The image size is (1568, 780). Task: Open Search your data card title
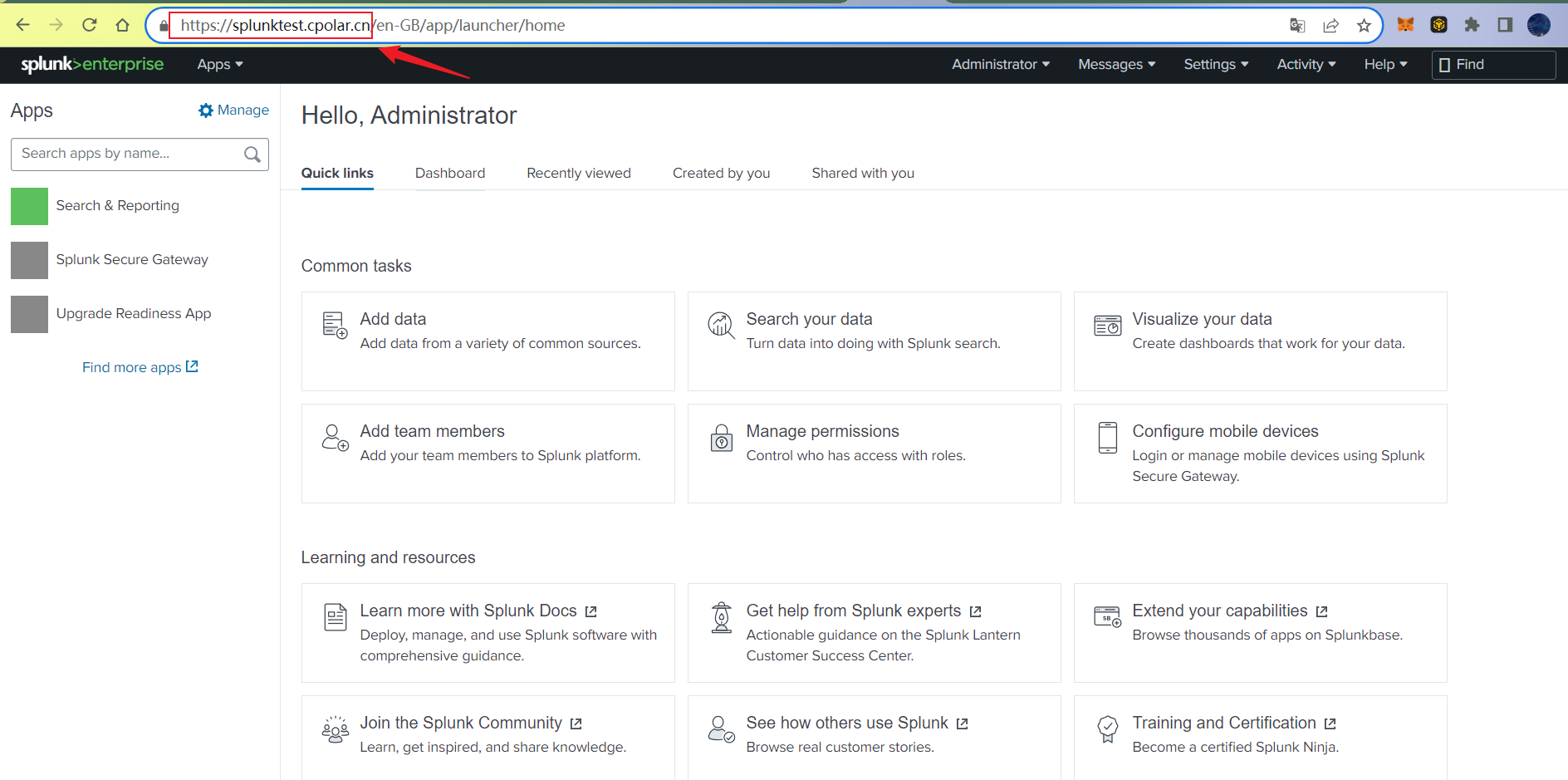pyautogui.click(x=809, y=319)
